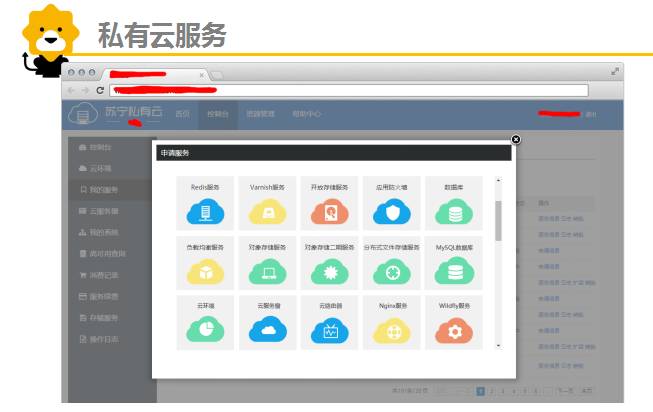Close the 申请服务 dialog
Image resolution: width=653 pixels, height=412 pixels.
tap(515, 140)
